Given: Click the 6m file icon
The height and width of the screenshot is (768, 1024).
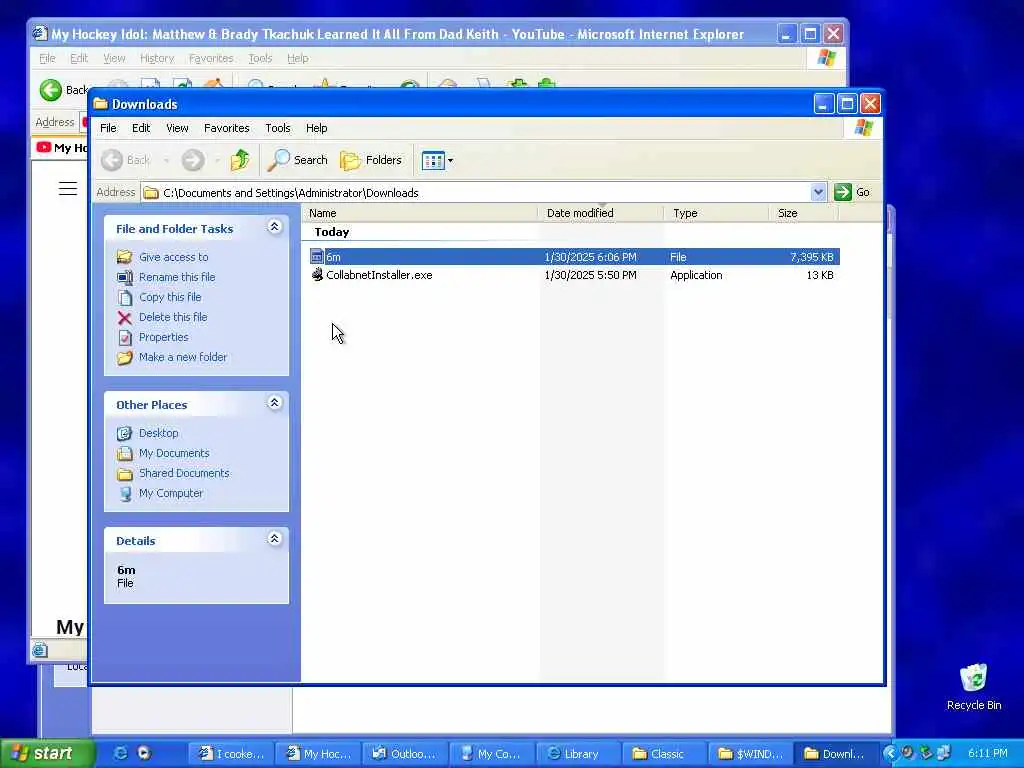Looking at the screenshot, I should (x=317, y=257).
